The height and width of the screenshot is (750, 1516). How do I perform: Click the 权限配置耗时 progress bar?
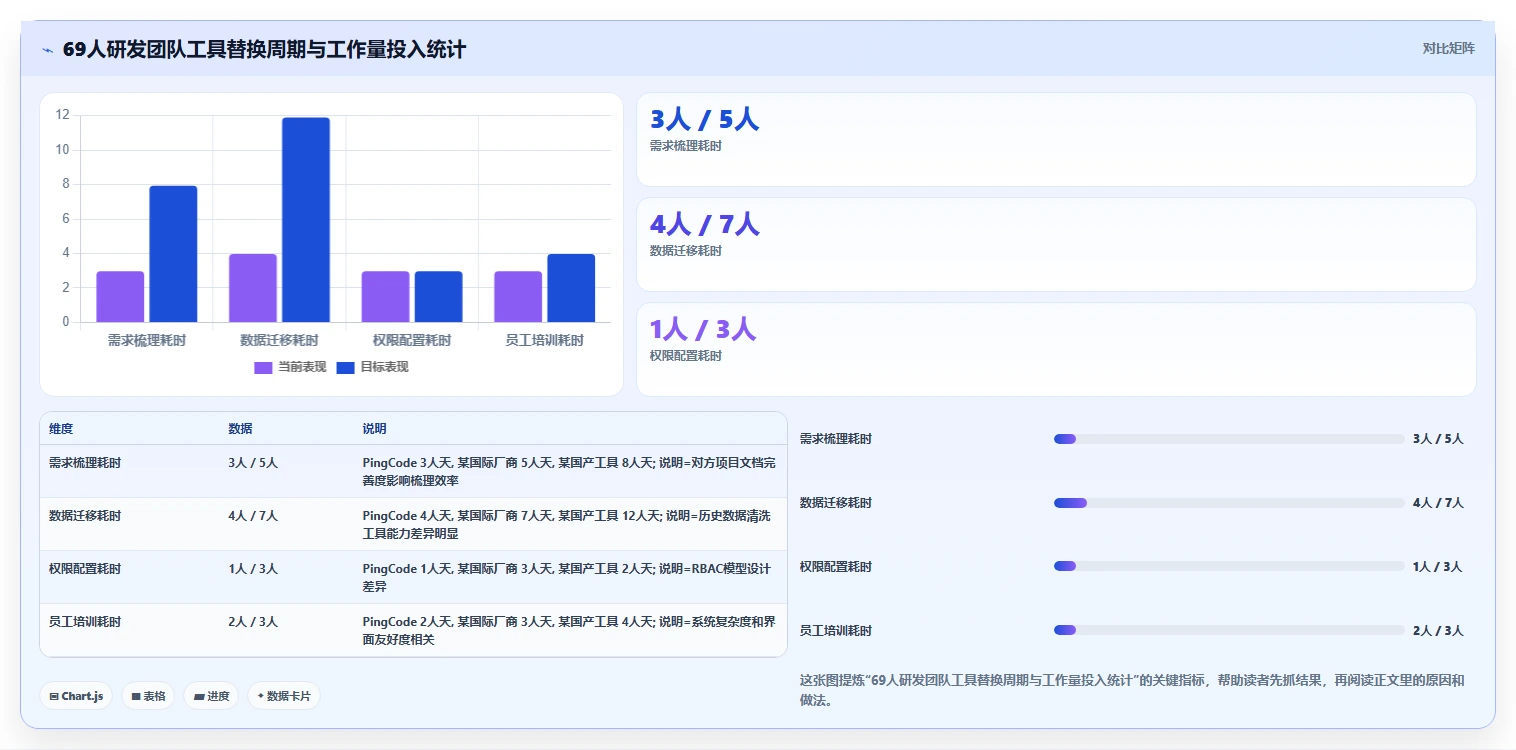click(x=1229, y=566)
